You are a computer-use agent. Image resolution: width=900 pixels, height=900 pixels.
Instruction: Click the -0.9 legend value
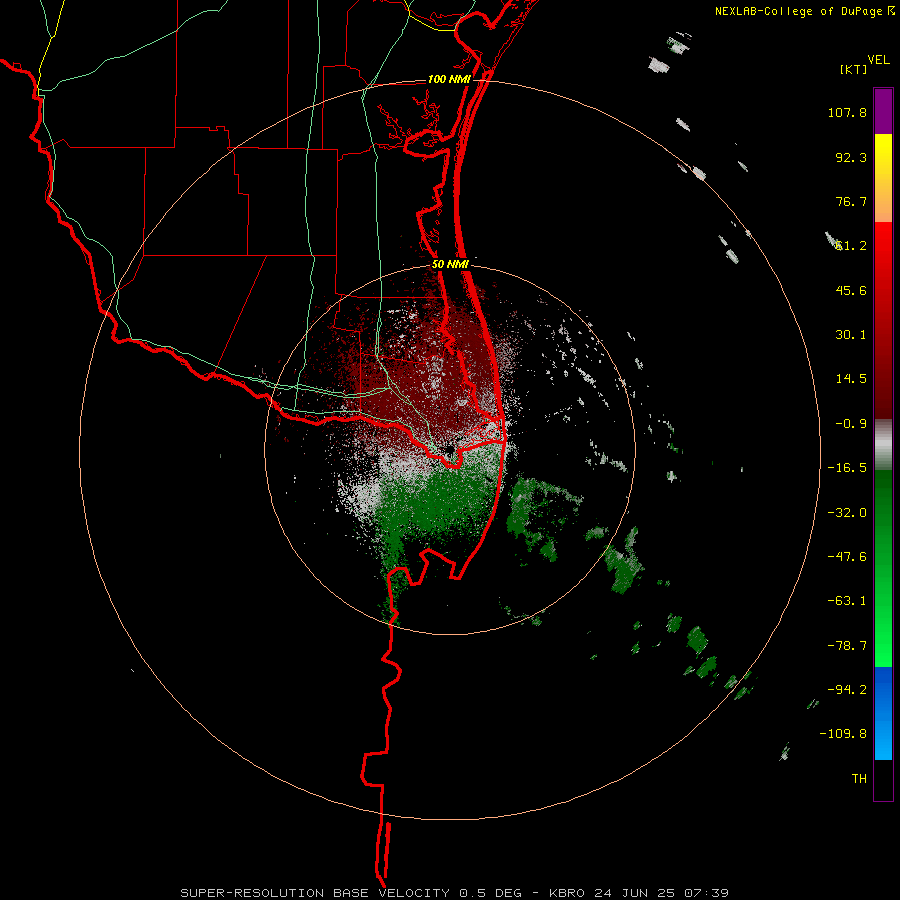[851, 424]
